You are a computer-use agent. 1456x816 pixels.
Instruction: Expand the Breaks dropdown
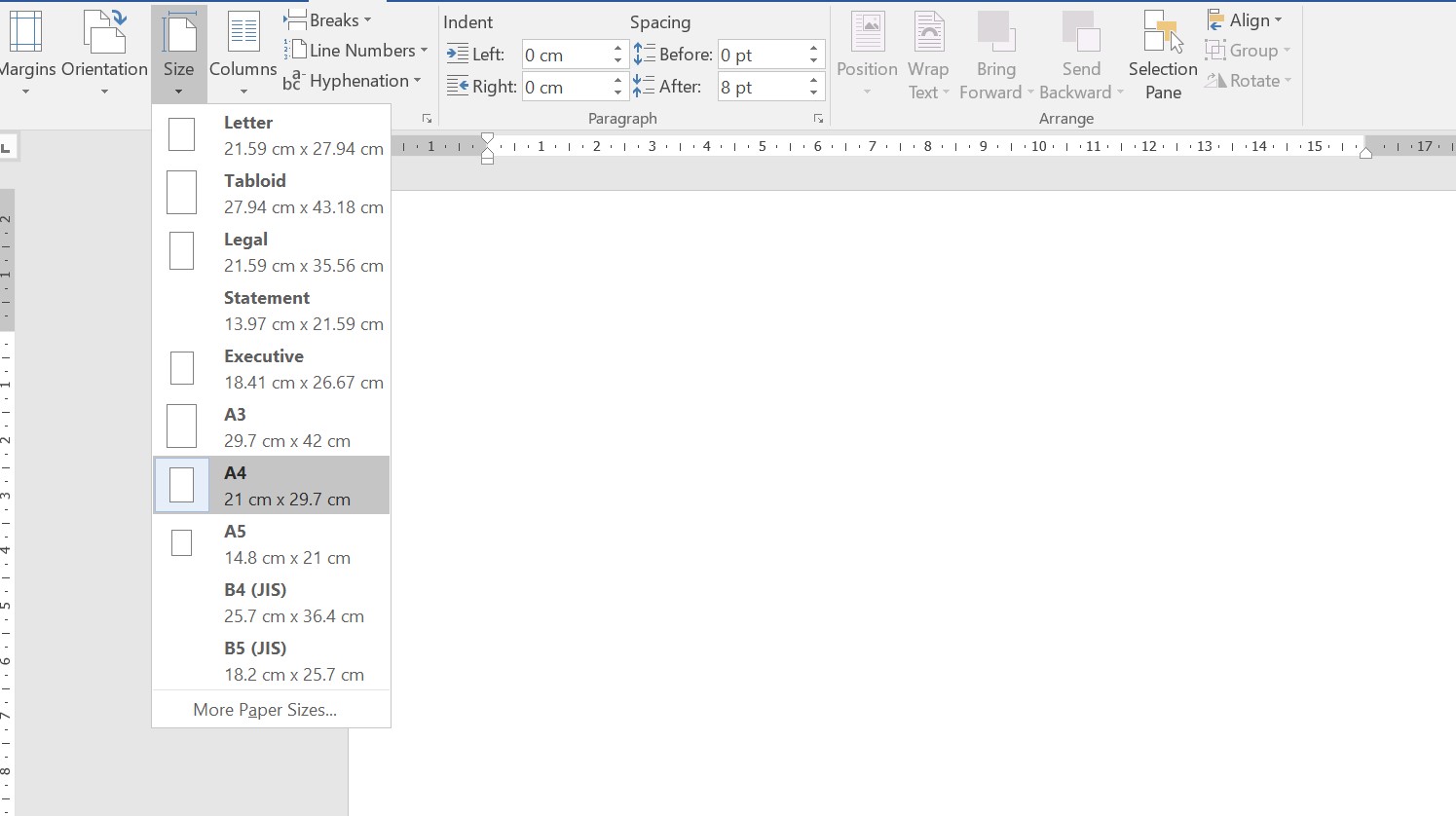point(328,19)
